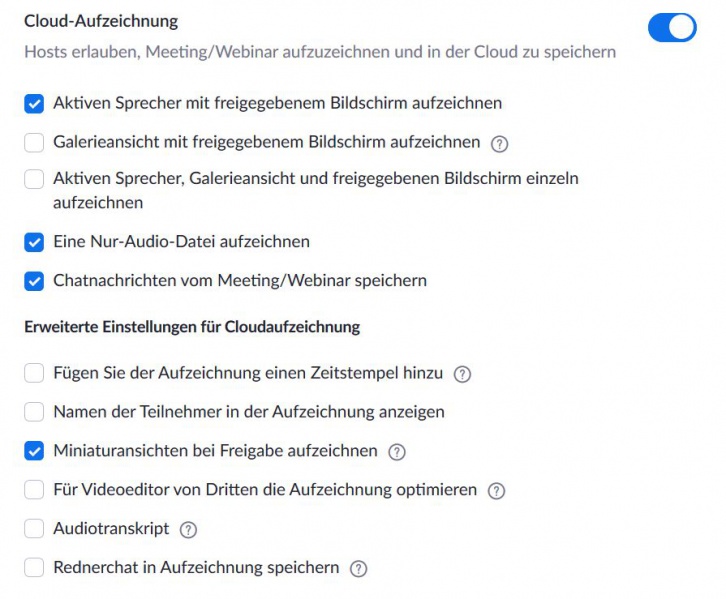Image resolution: width=726 pixels, height=599 pixels.
Task: Uncheck Eine Nur-Audio-Datei aufzeichnen
Action: (x=34, y=242)
